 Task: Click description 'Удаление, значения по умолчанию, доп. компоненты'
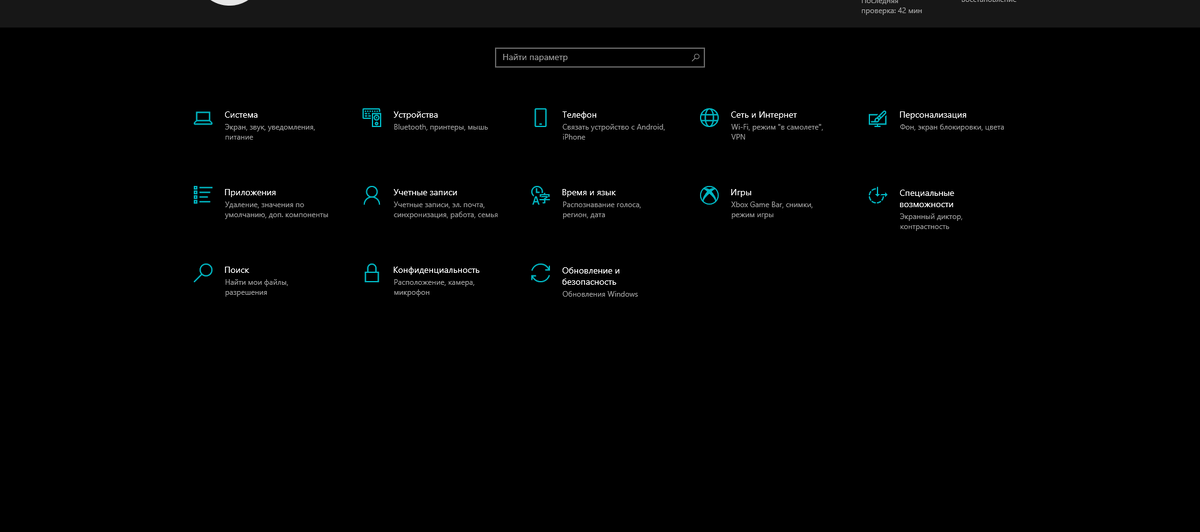click(x=276, y=209)
